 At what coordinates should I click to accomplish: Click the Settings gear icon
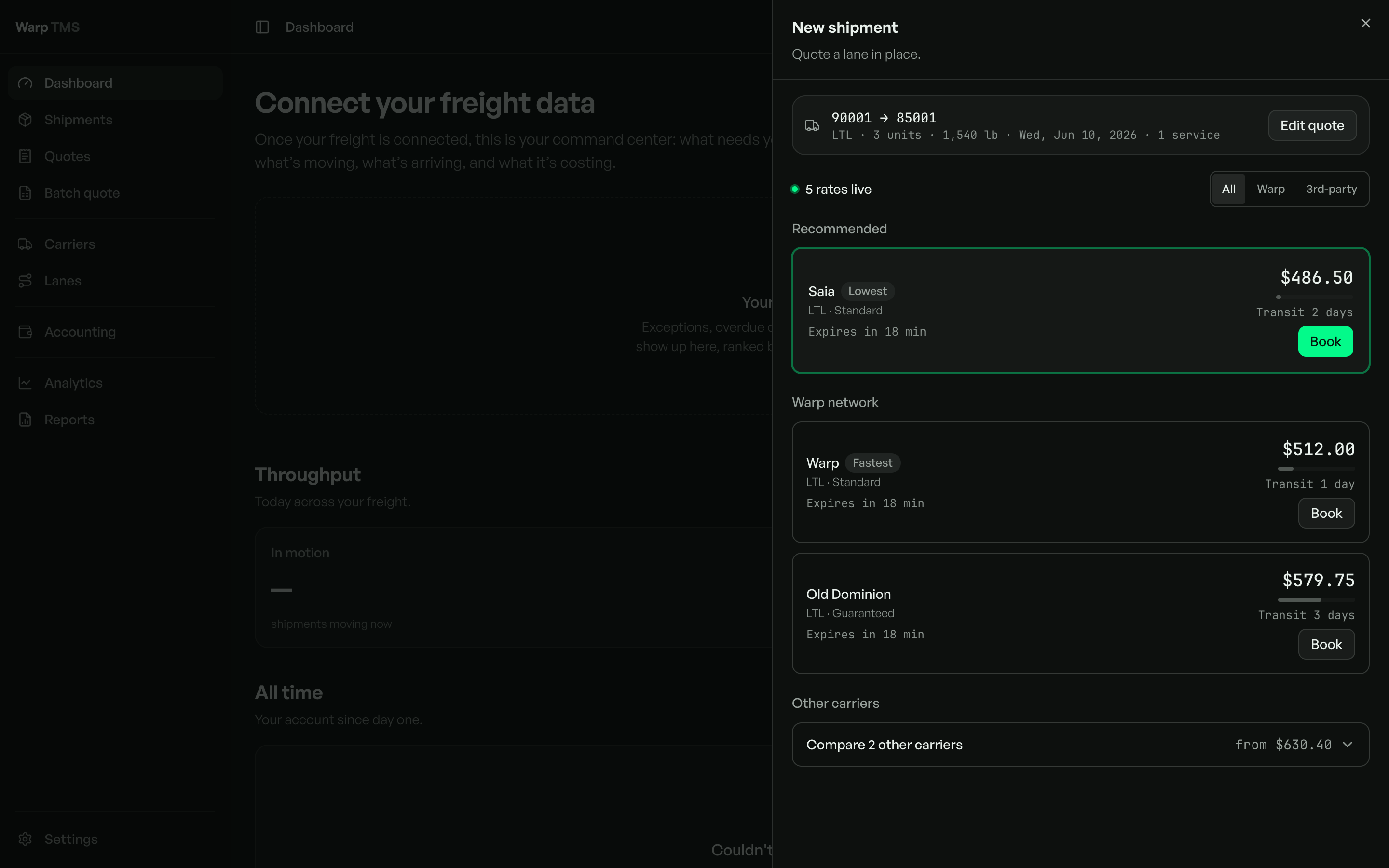(25, 840)
